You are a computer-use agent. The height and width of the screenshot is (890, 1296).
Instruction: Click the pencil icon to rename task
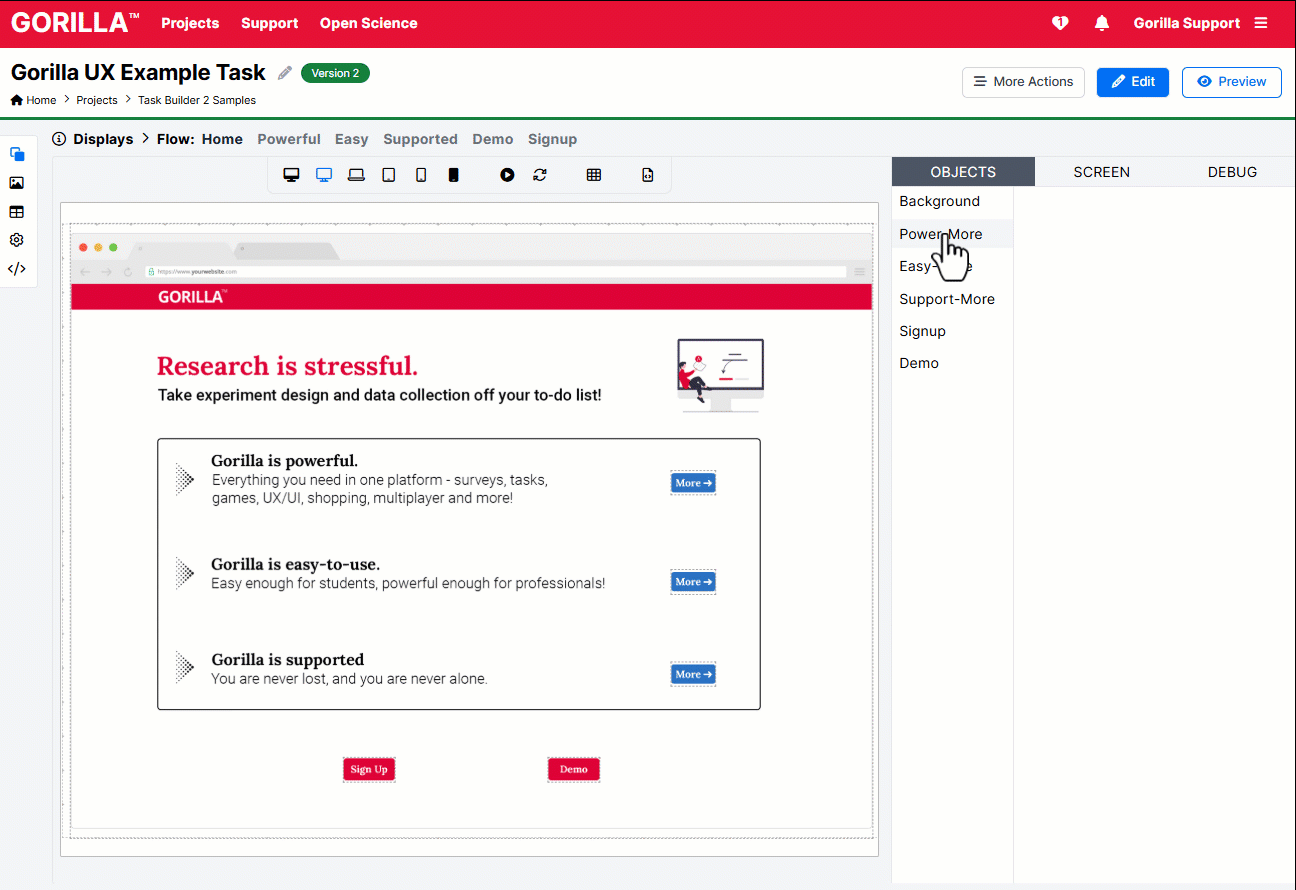(285, 73)
